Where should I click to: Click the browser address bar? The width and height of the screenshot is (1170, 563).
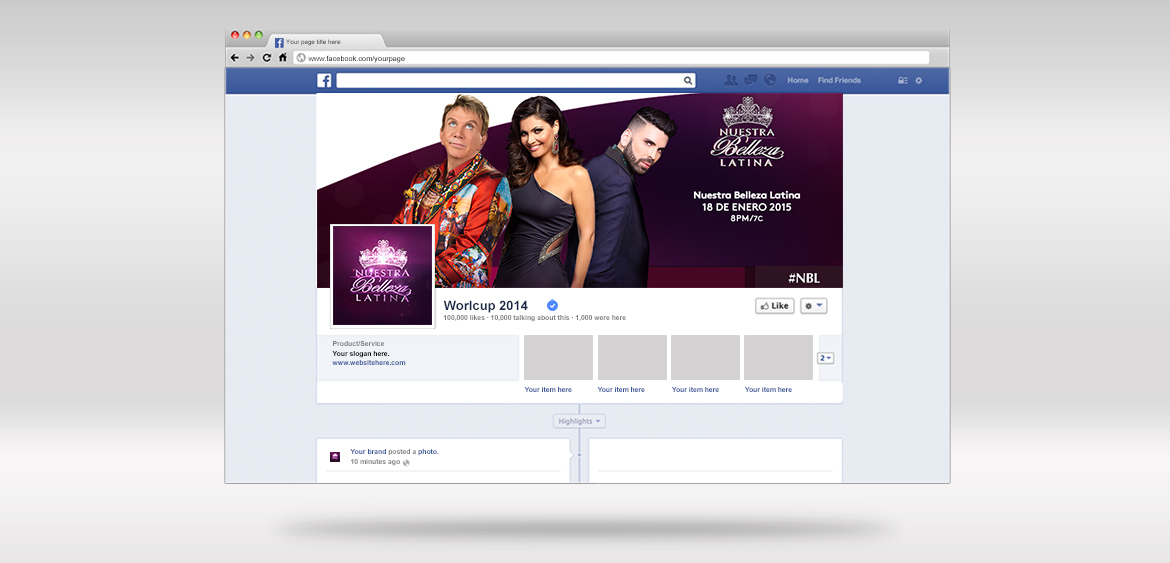[x=611, y=57]
